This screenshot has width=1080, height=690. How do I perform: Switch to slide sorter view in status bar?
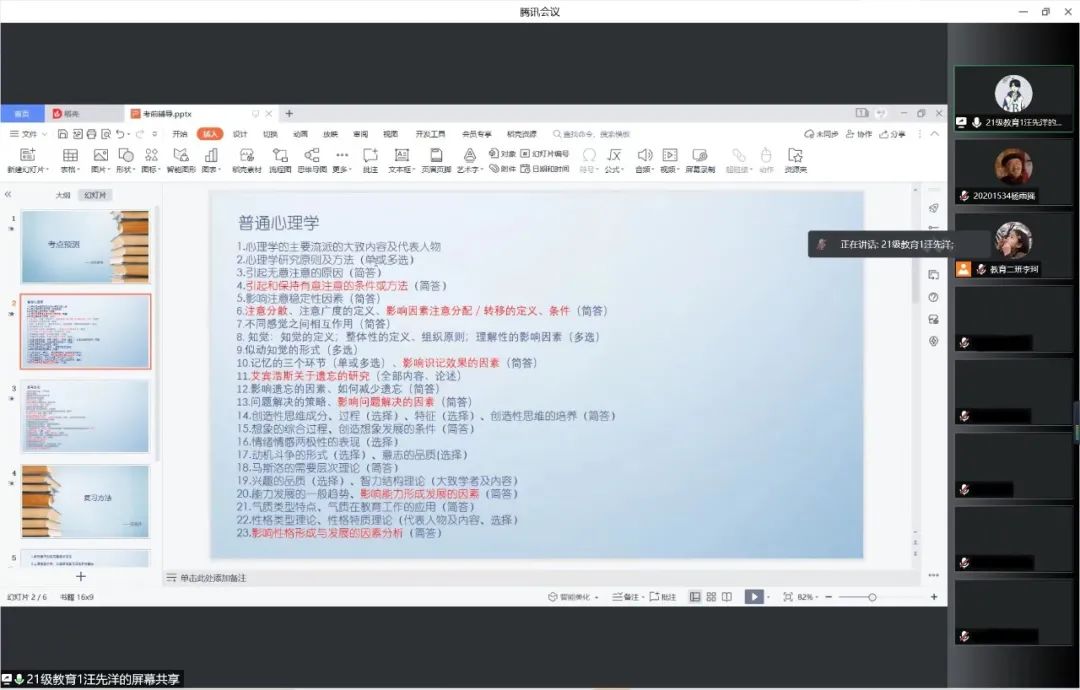click(711, 597)
